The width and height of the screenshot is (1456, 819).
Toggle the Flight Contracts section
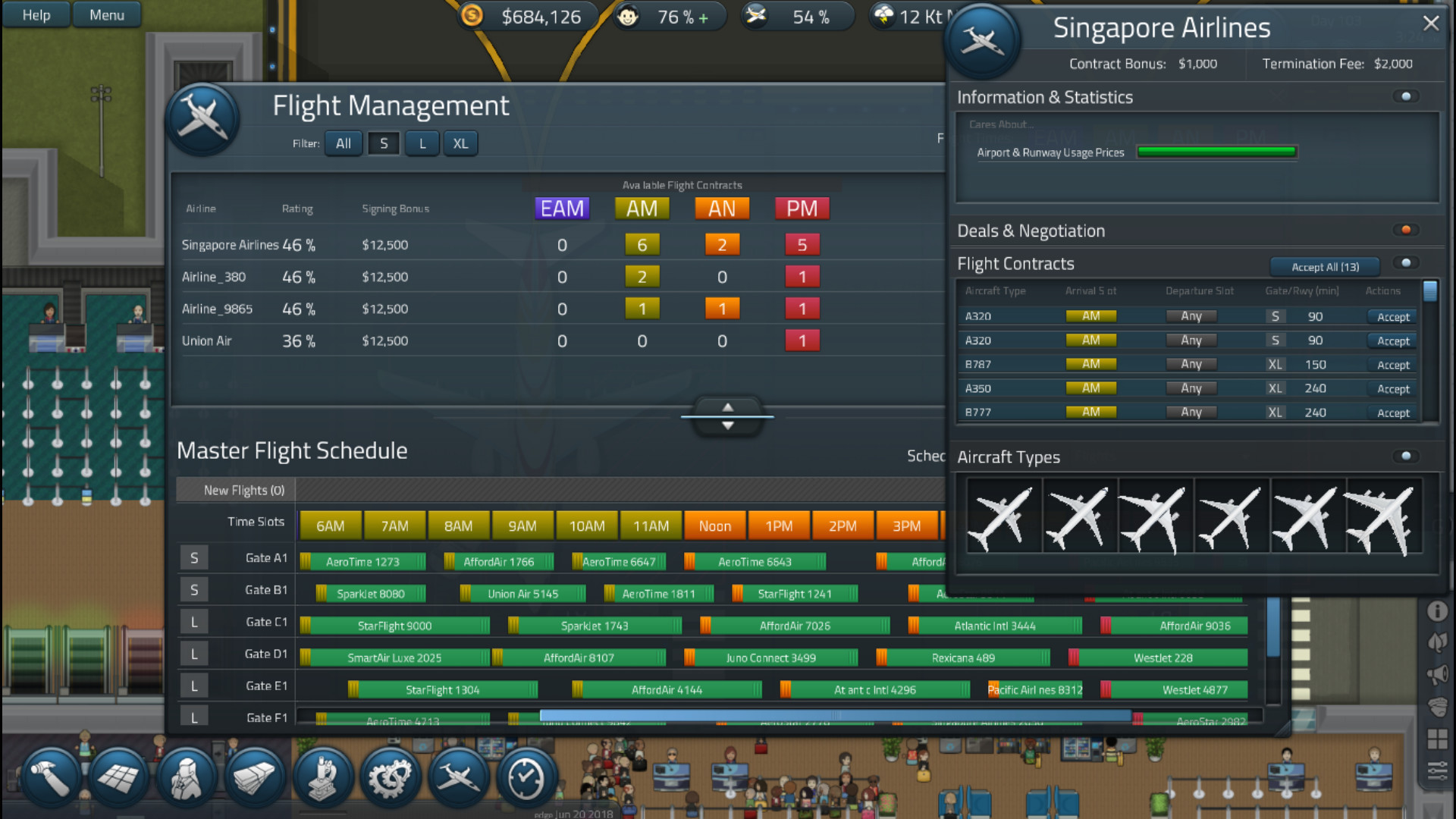1406,262
